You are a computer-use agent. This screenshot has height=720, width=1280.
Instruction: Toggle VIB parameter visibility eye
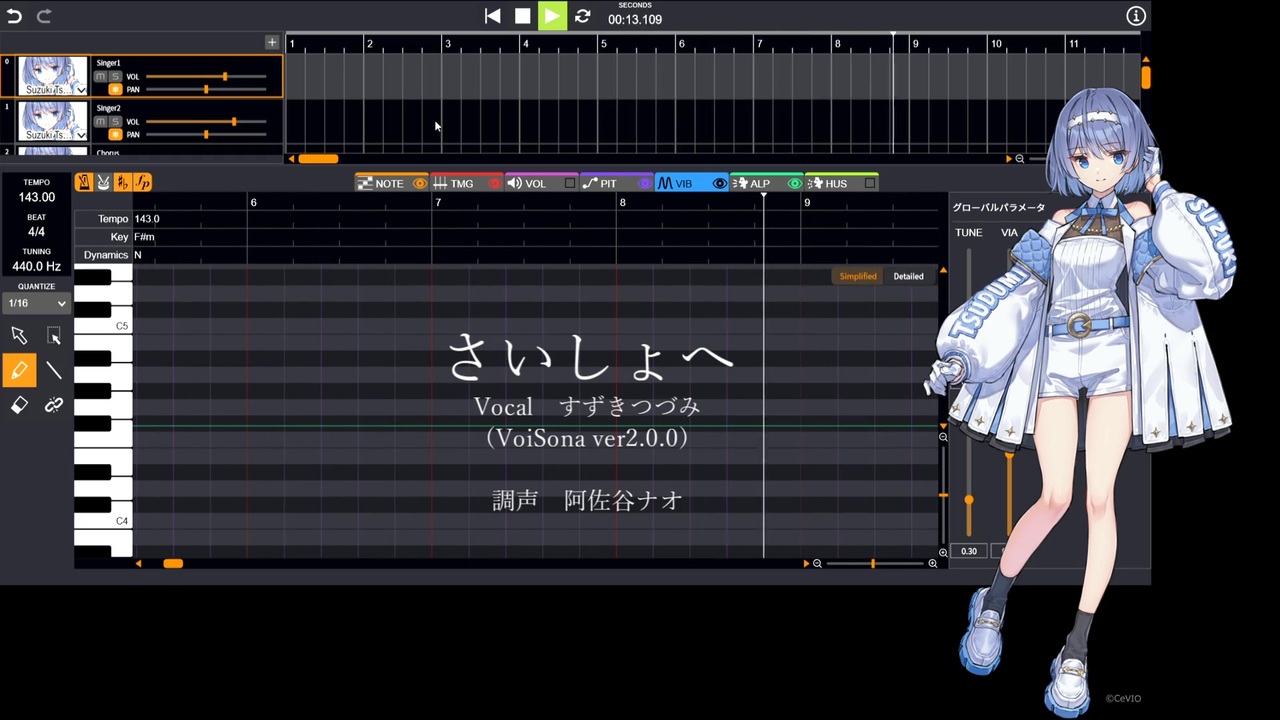[719, 183]
